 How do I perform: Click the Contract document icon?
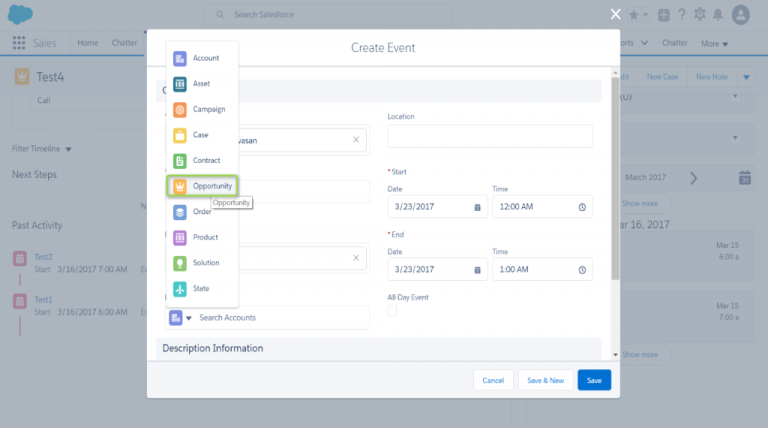180,161
